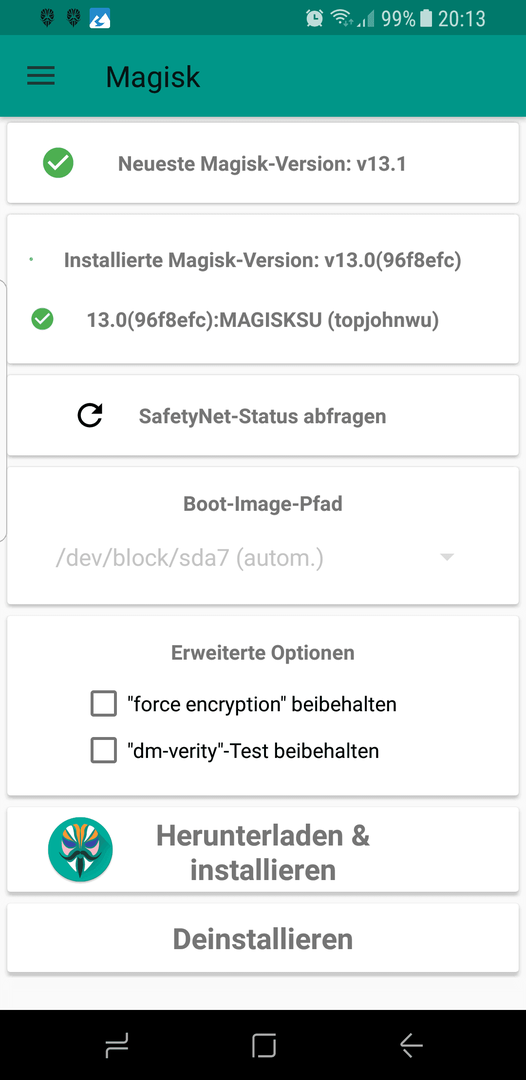
Task: Enable "force encryption" beibehalten checkbox
Action: coord(103,705)
